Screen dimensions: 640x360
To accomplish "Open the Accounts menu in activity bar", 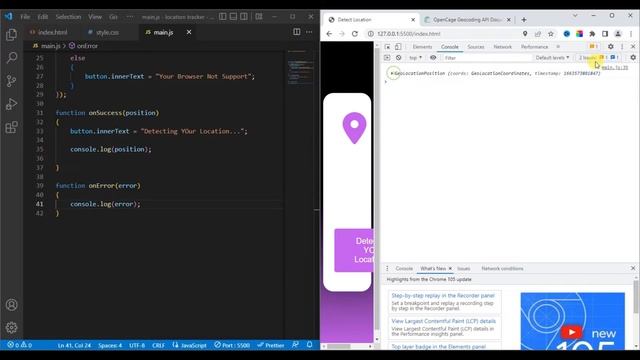I will [11, 305].
